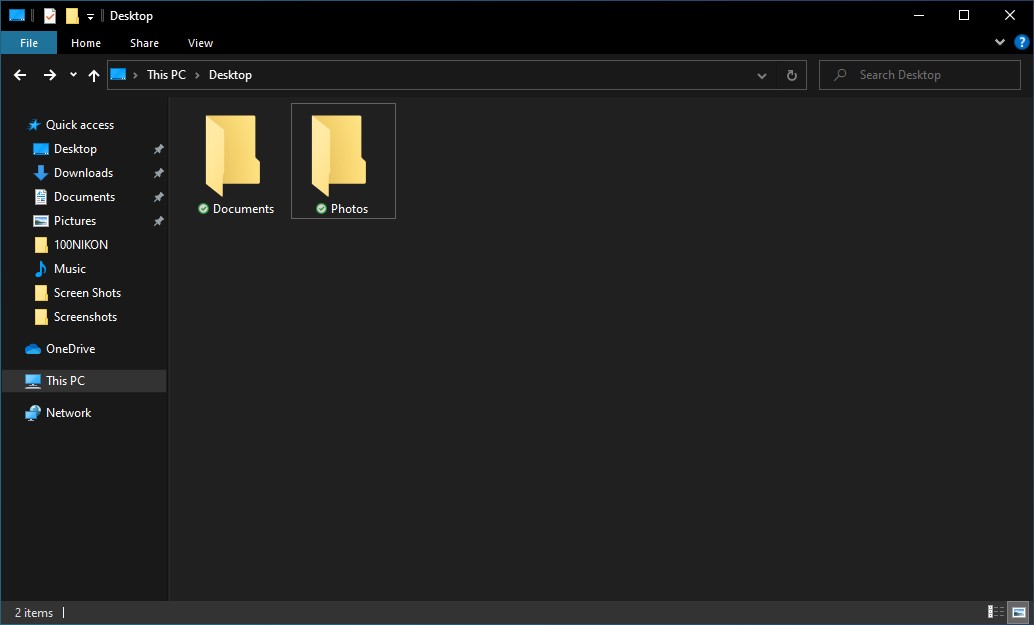
Task: Open Customize Quick Access Toolbar dropdown
Action: click(90, 16)
